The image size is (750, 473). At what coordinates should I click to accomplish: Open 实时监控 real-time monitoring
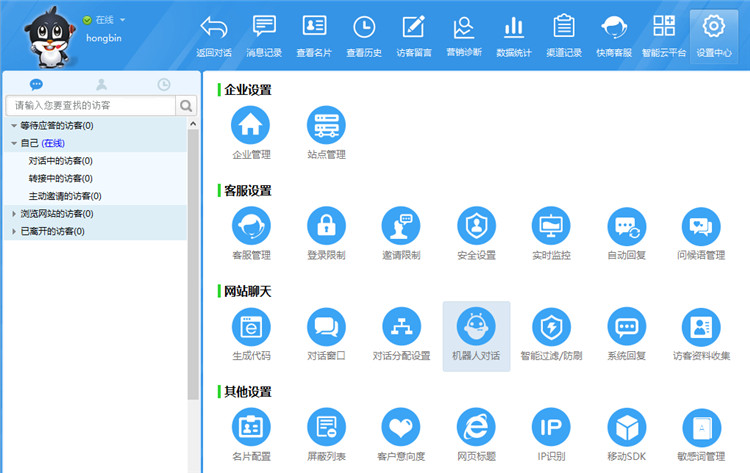(x=551, y=226)
